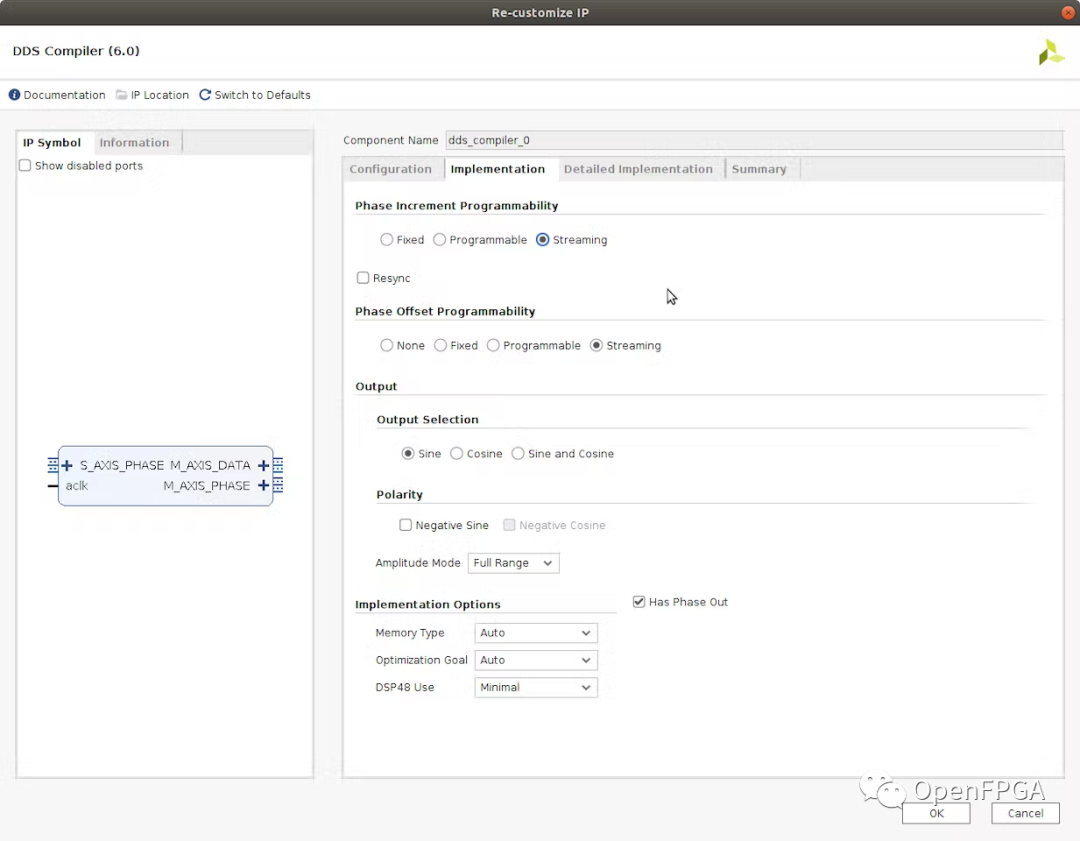The image size is (1080, 841).
Task: Click the M_AXIS_PHASE port label
Action: [207, 486]
